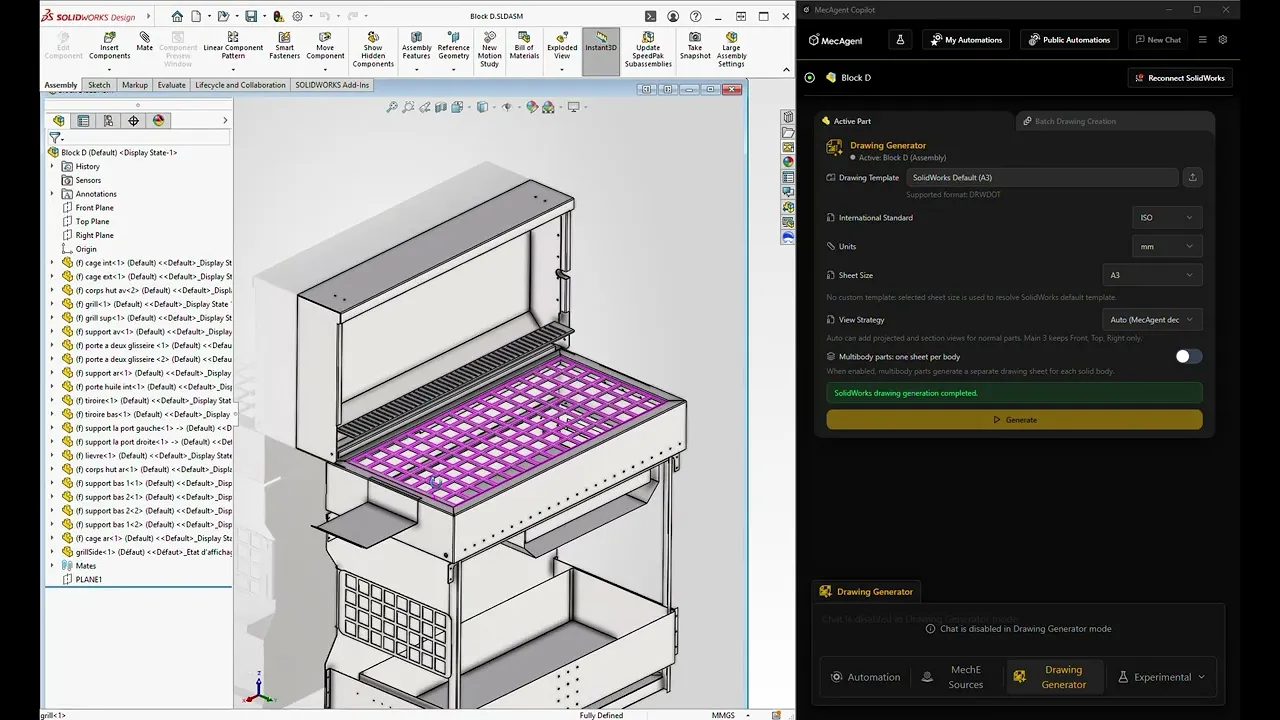The width and height of the screenshot is (1280, 720).
Task: Open PropertyManager tab icon
Action: point(83,121)
